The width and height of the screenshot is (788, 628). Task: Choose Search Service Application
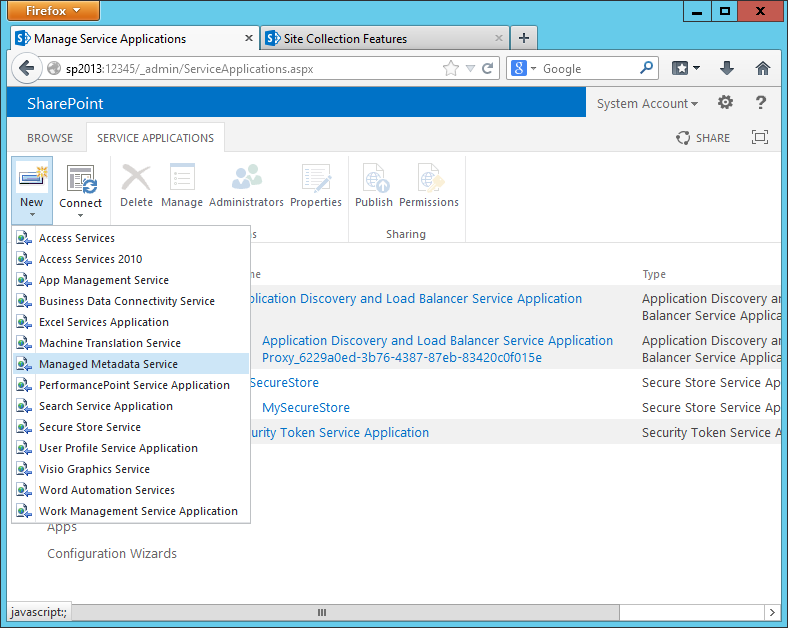click(x=131, y=406)
